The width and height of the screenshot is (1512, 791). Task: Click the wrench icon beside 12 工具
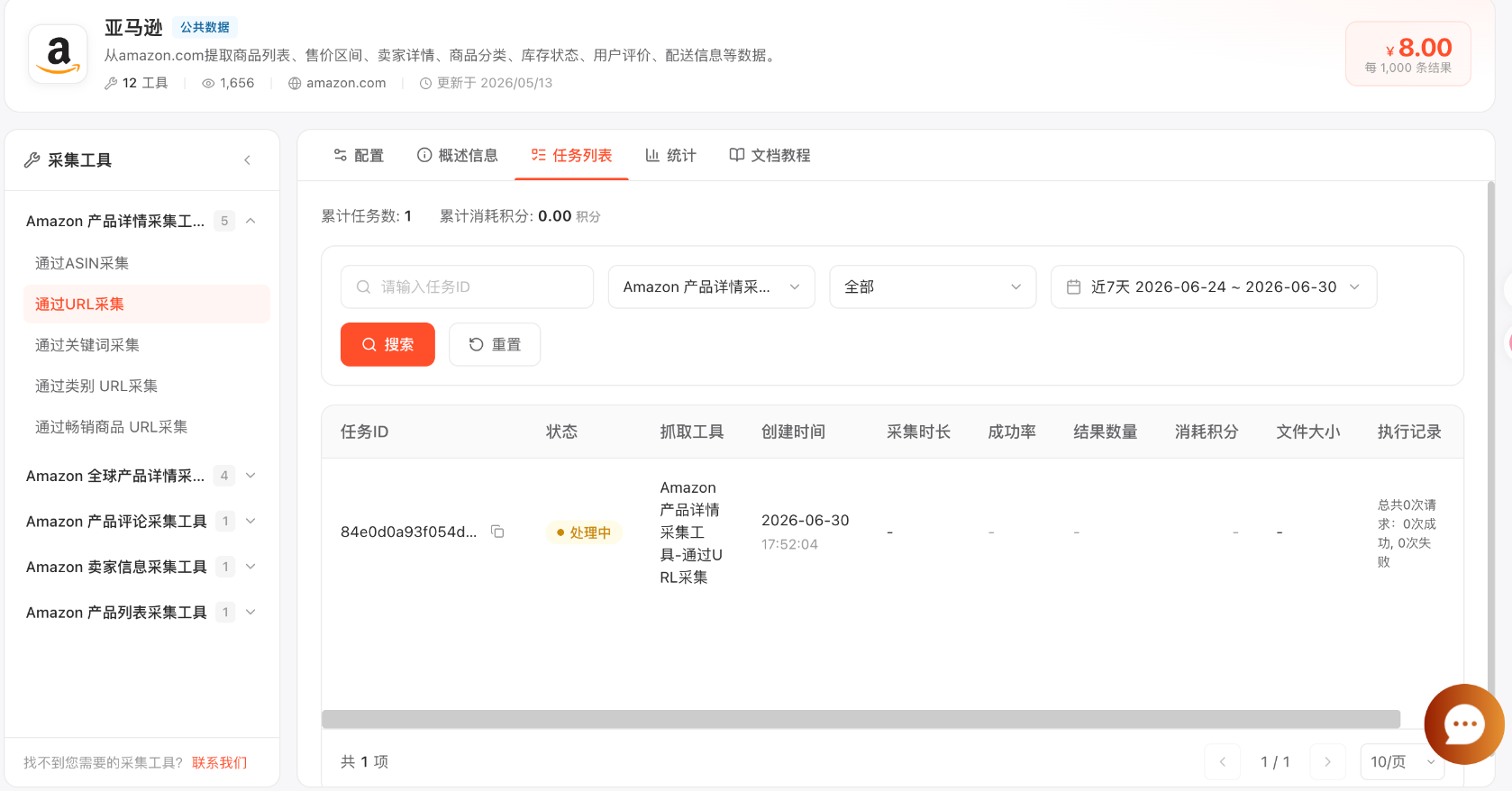pyautogui.click(x=111, y=83)
